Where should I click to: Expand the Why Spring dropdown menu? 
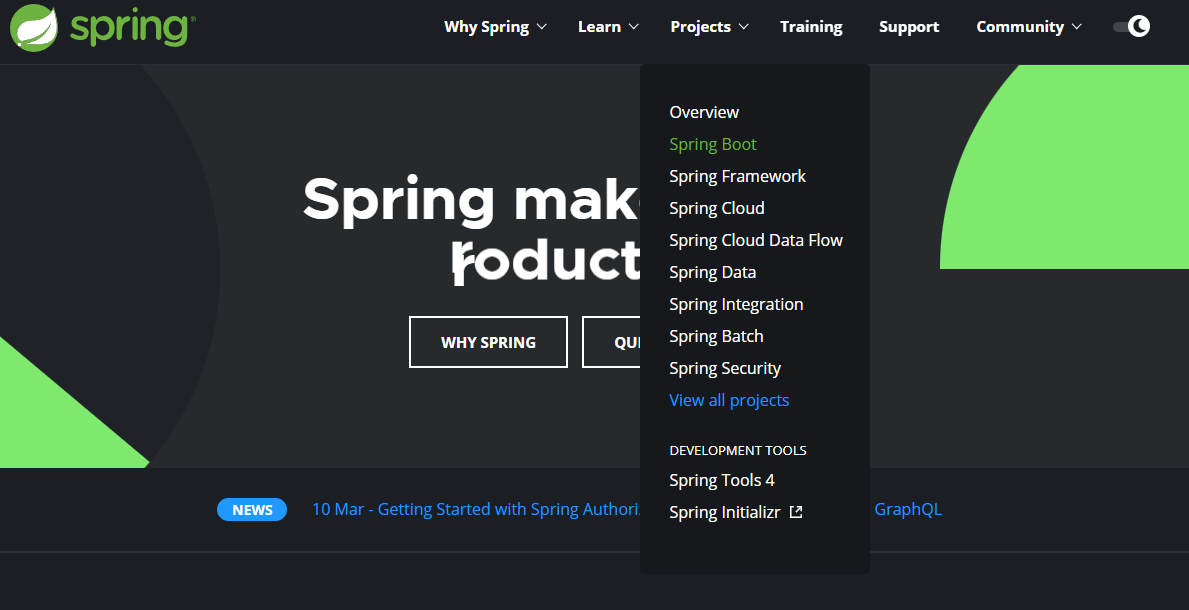[495, 27]
